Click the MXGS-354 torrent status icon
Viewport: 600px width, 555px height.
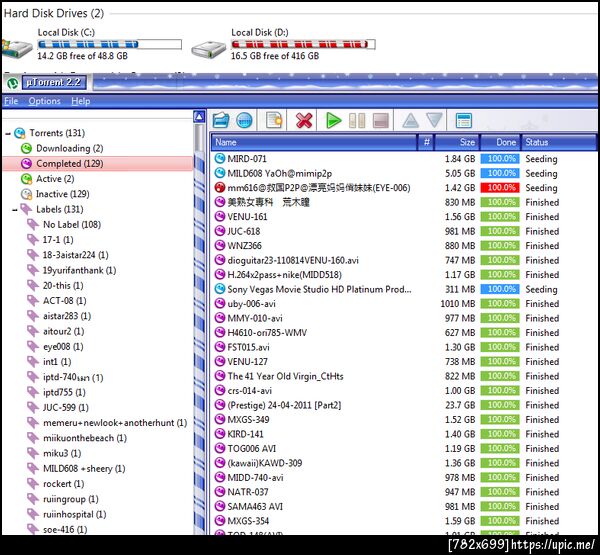point(220,521)
